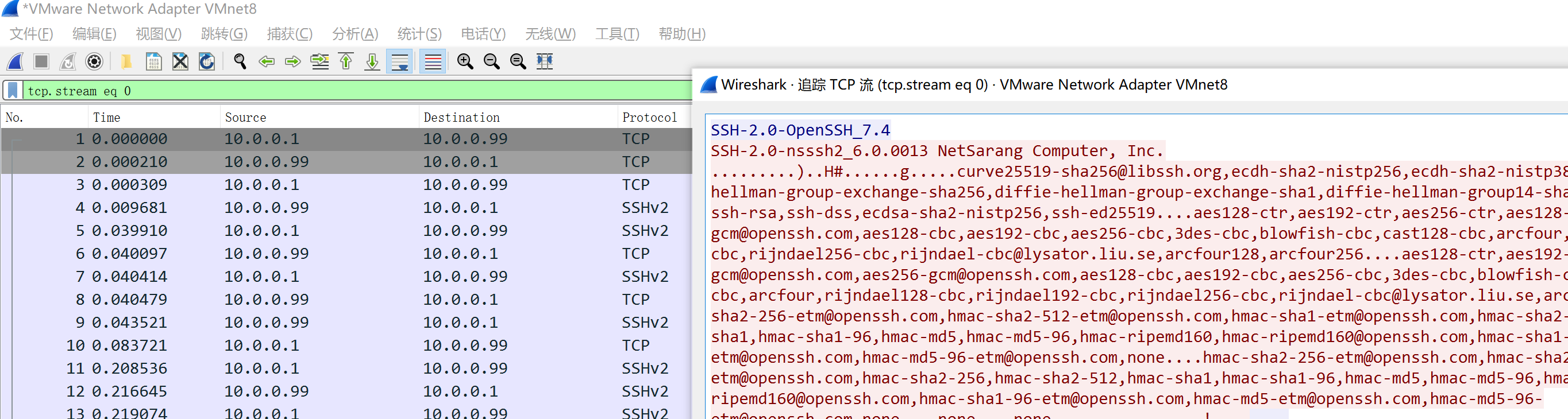
Task: Select packet 8 at time 0.040479
Action: 346,300
